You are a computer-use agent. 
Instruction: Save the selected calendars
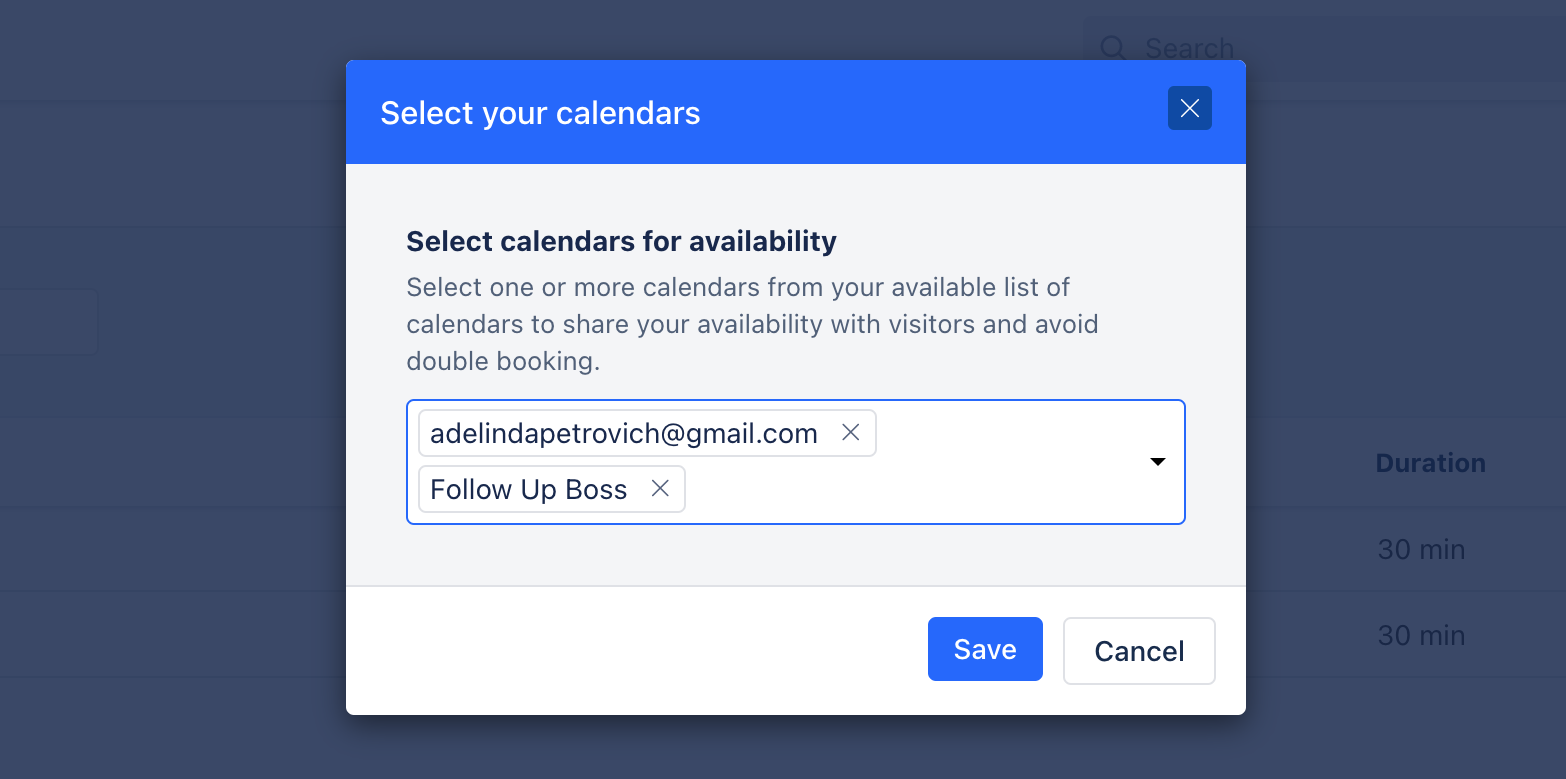(x=985, y=649)
